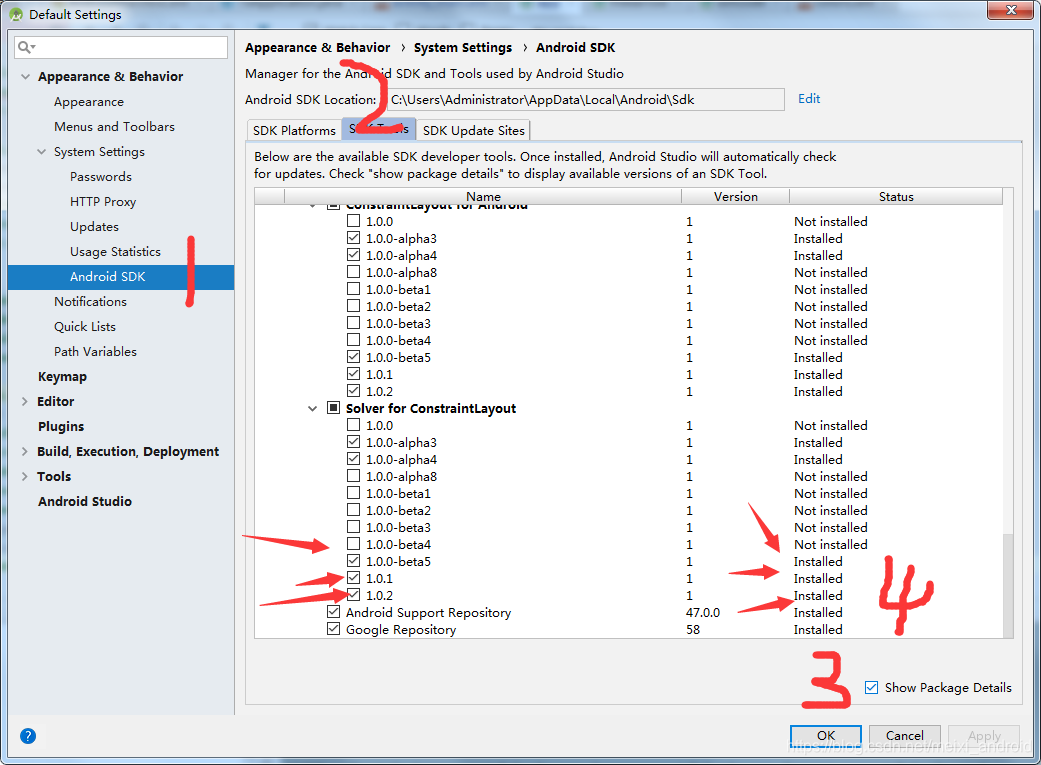Click the Version column header

click(736, 197)
